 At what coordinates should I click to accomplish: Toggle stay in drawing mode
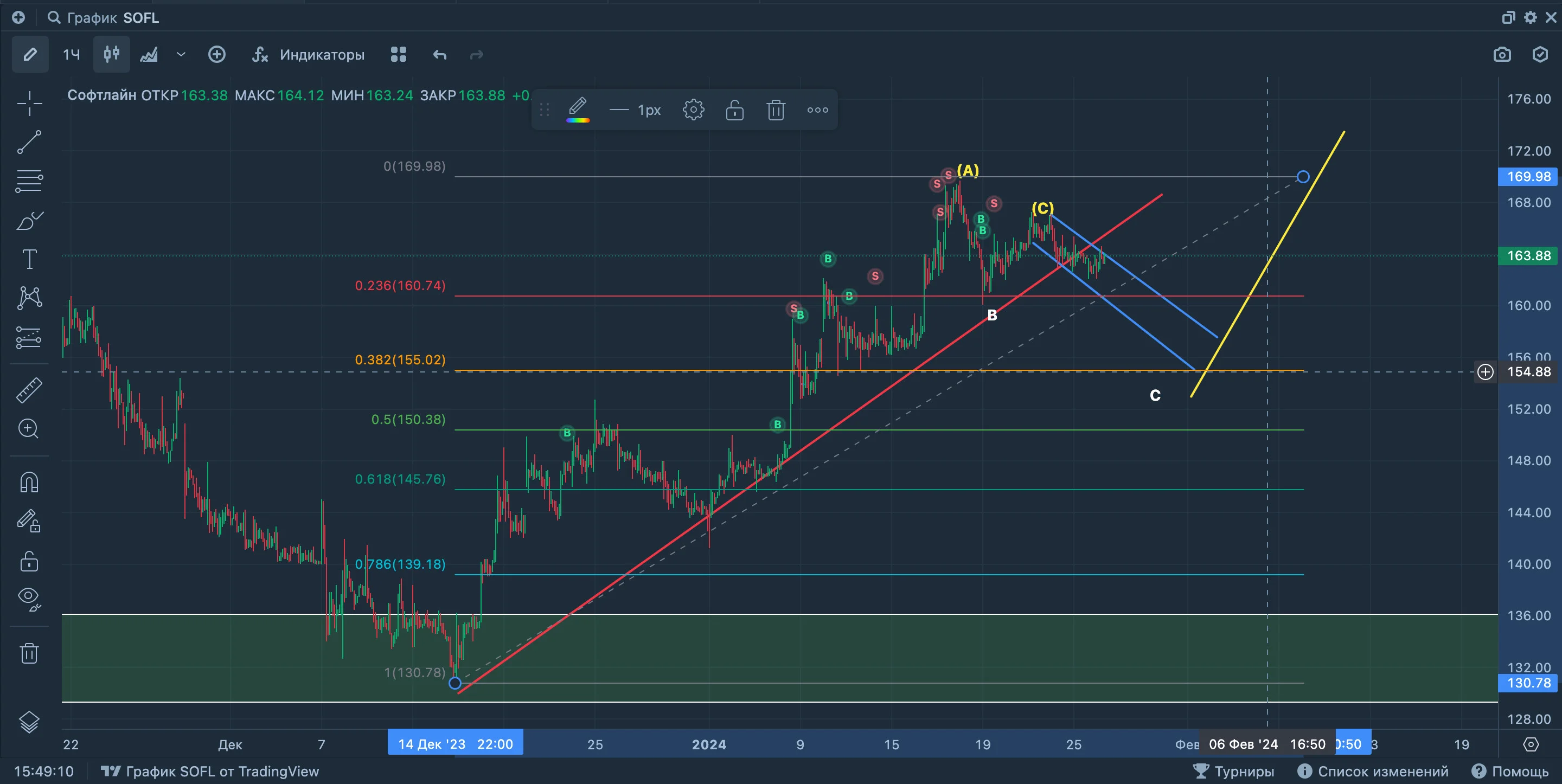point(29,521)
